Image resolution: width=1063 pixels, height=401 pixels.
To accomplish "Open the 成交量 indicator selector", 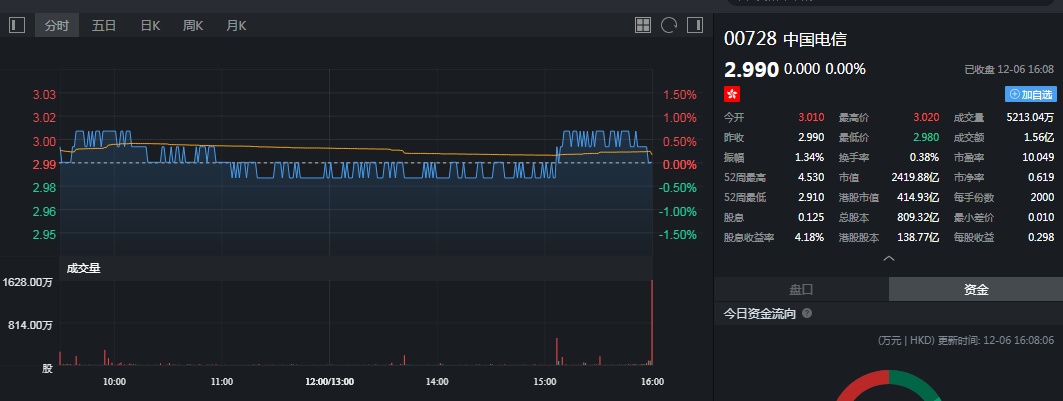I will (84, 268).
